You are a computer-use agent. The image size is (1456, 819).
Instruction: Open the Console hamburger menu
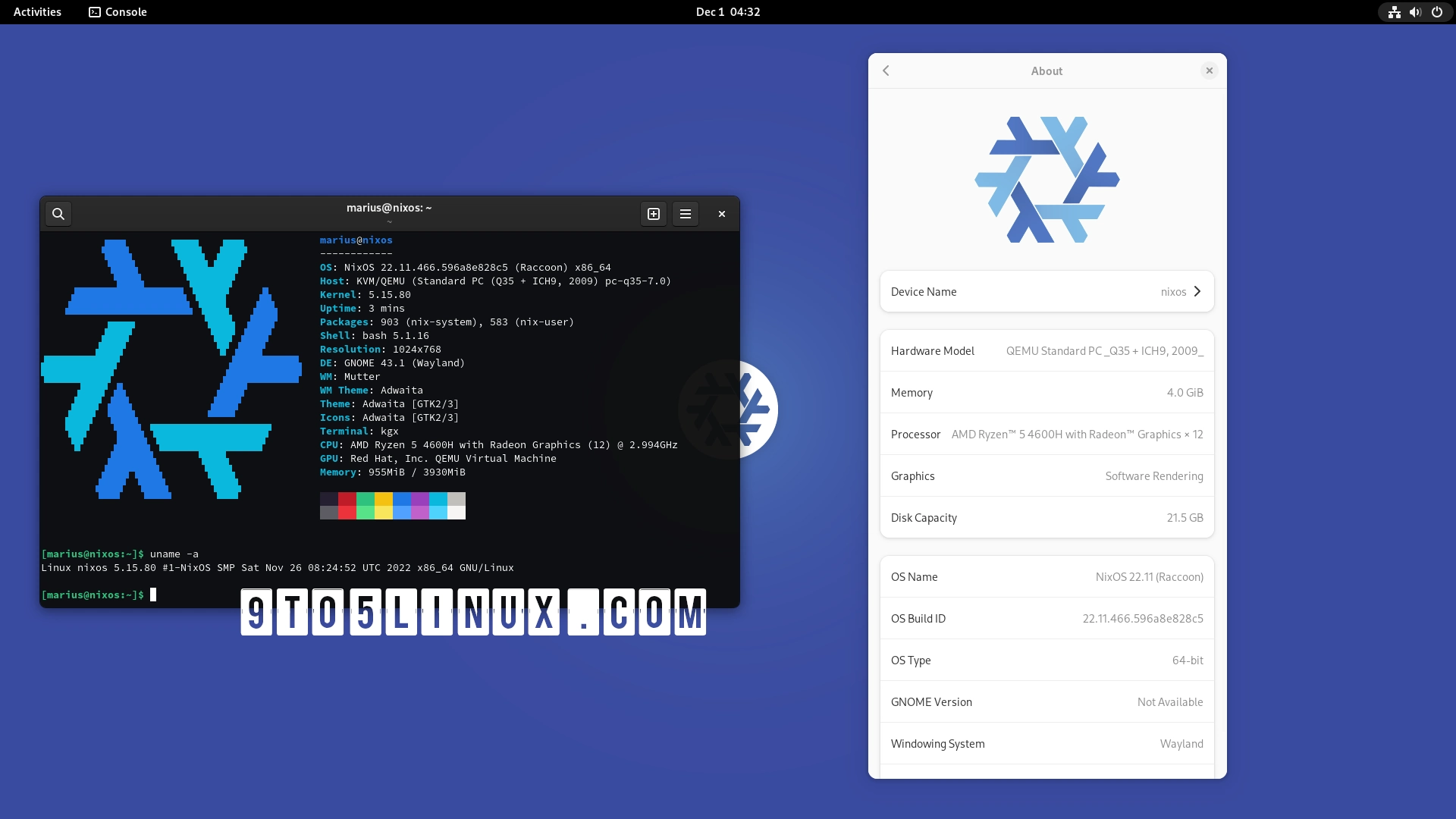[x=686, y=214]
